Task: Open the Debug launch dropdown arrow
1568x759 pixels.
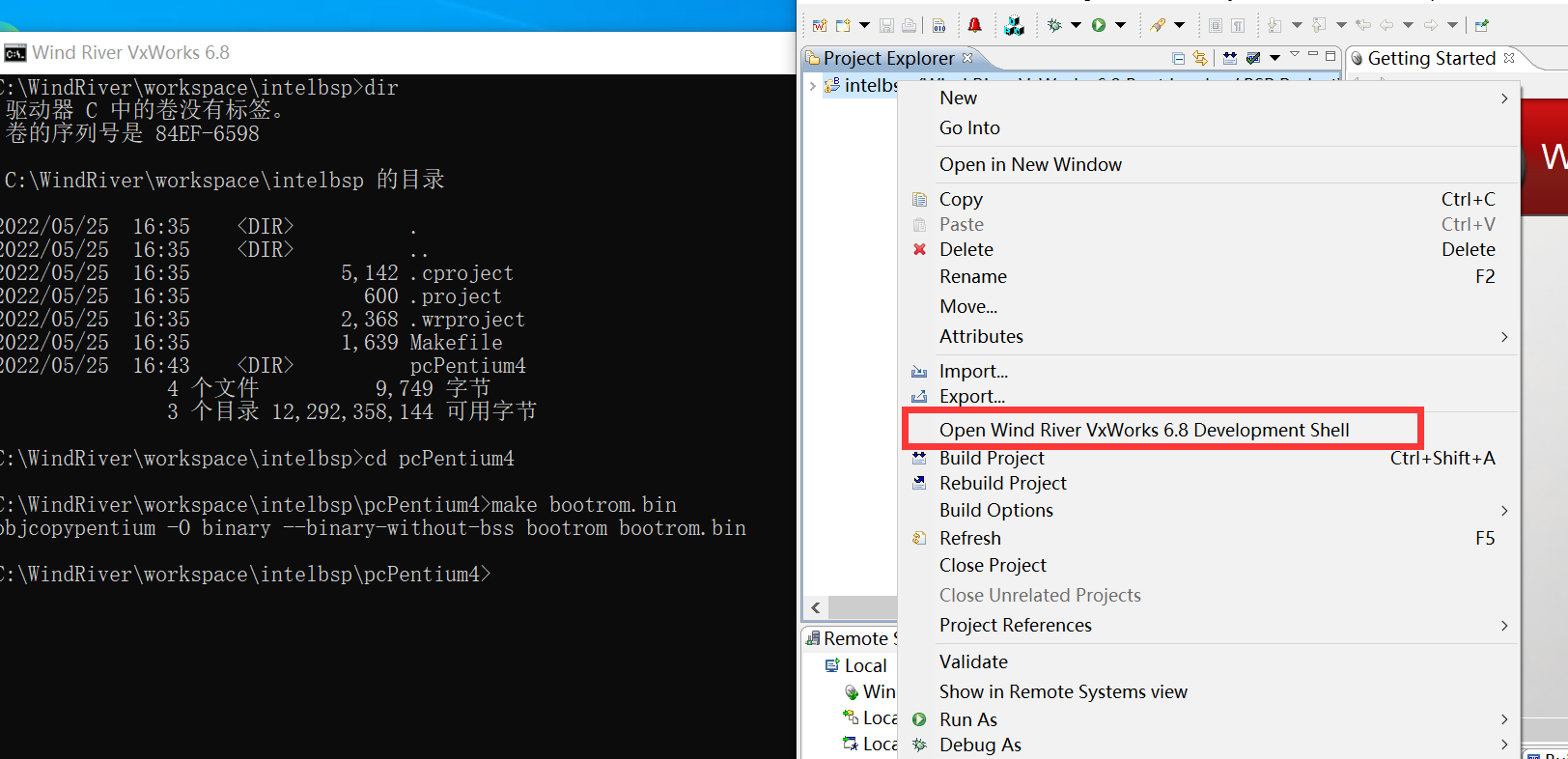Action: click(x=1076, y=25)
